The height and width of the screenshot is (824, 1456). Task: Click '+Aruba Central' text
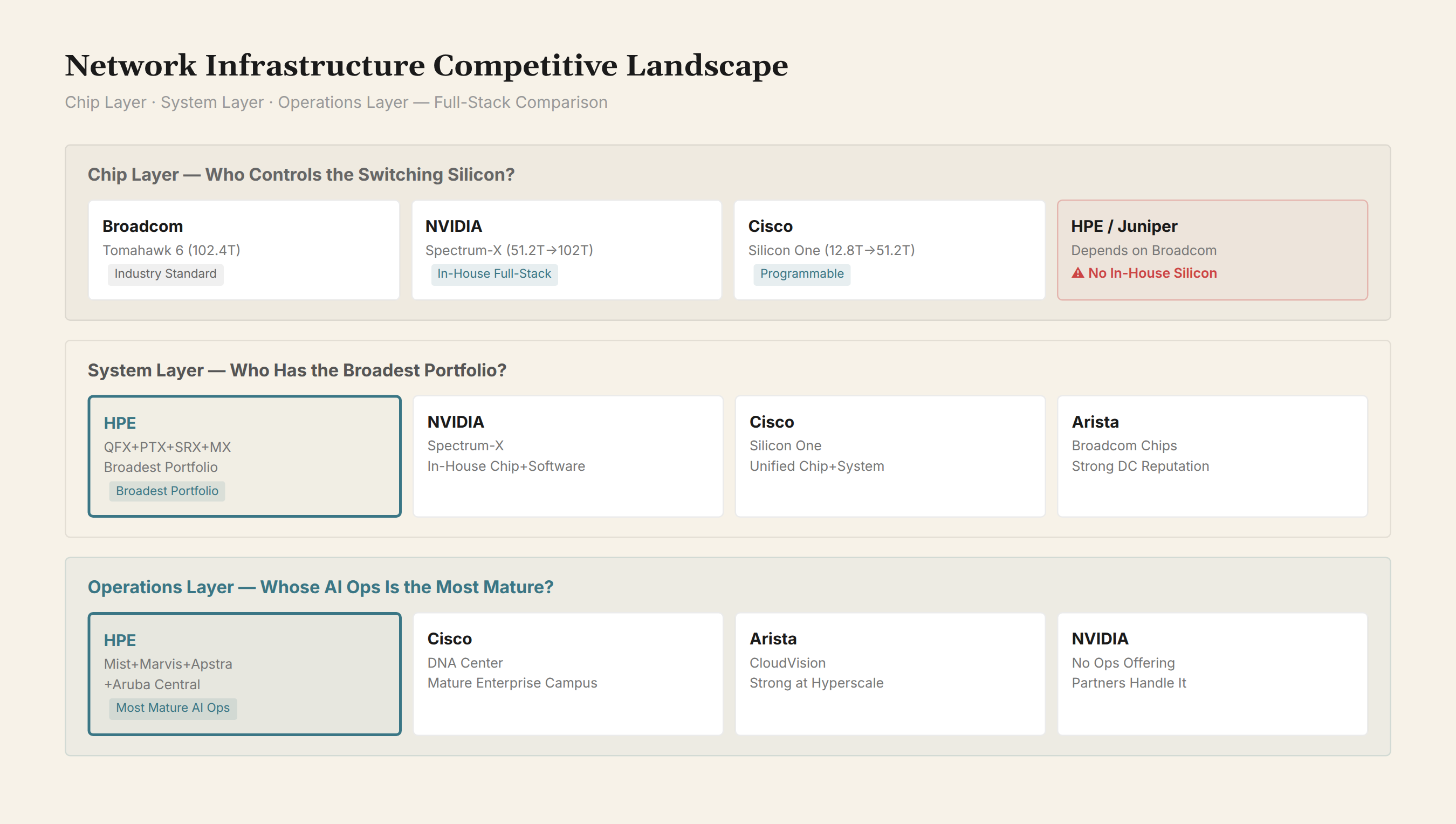pyautogui.click(x=152, y=684)
